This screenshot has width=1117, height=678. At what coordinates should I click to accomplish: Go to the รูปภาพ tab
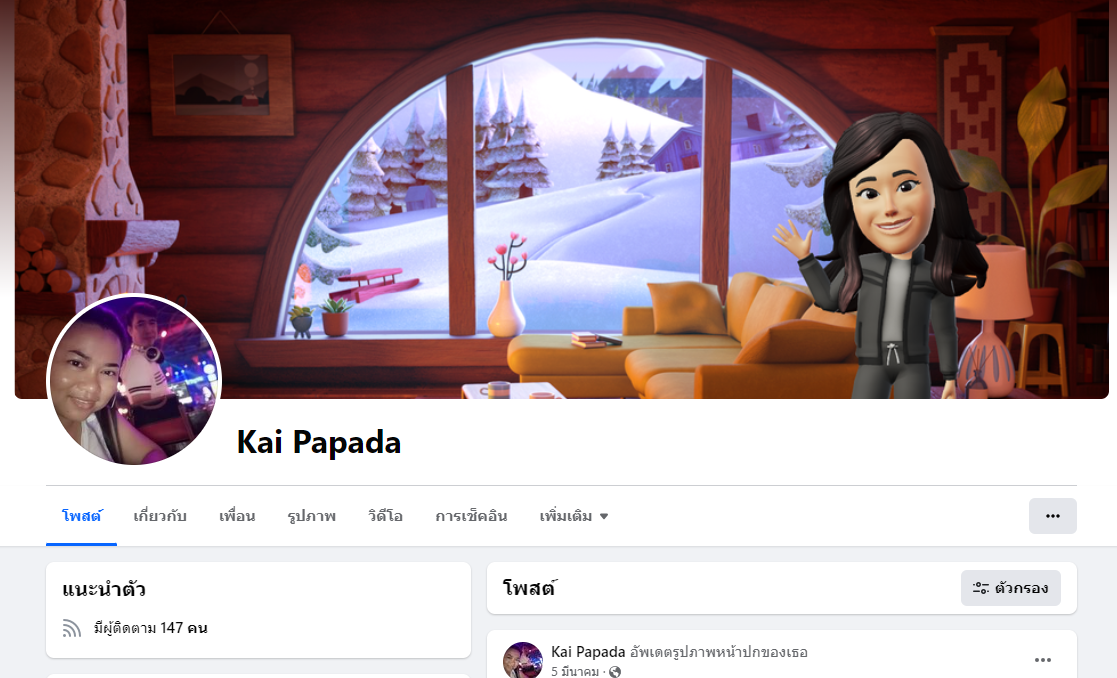(311, 516)
